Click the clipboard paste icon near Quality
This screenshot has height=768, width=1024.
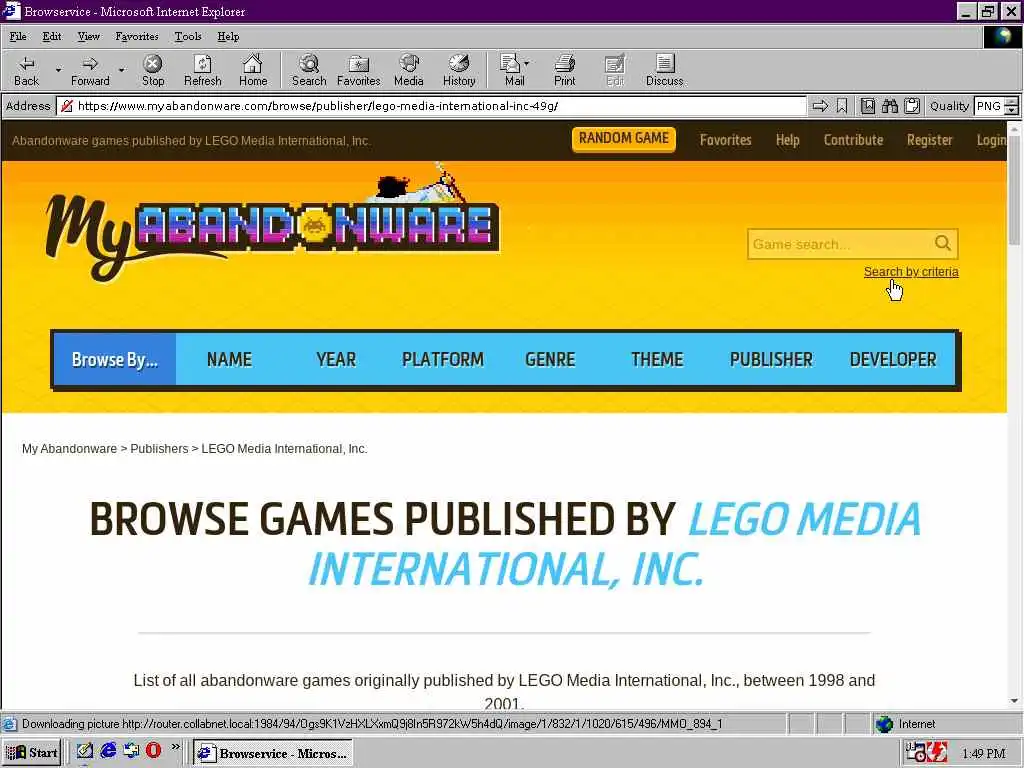click(912, 106)
